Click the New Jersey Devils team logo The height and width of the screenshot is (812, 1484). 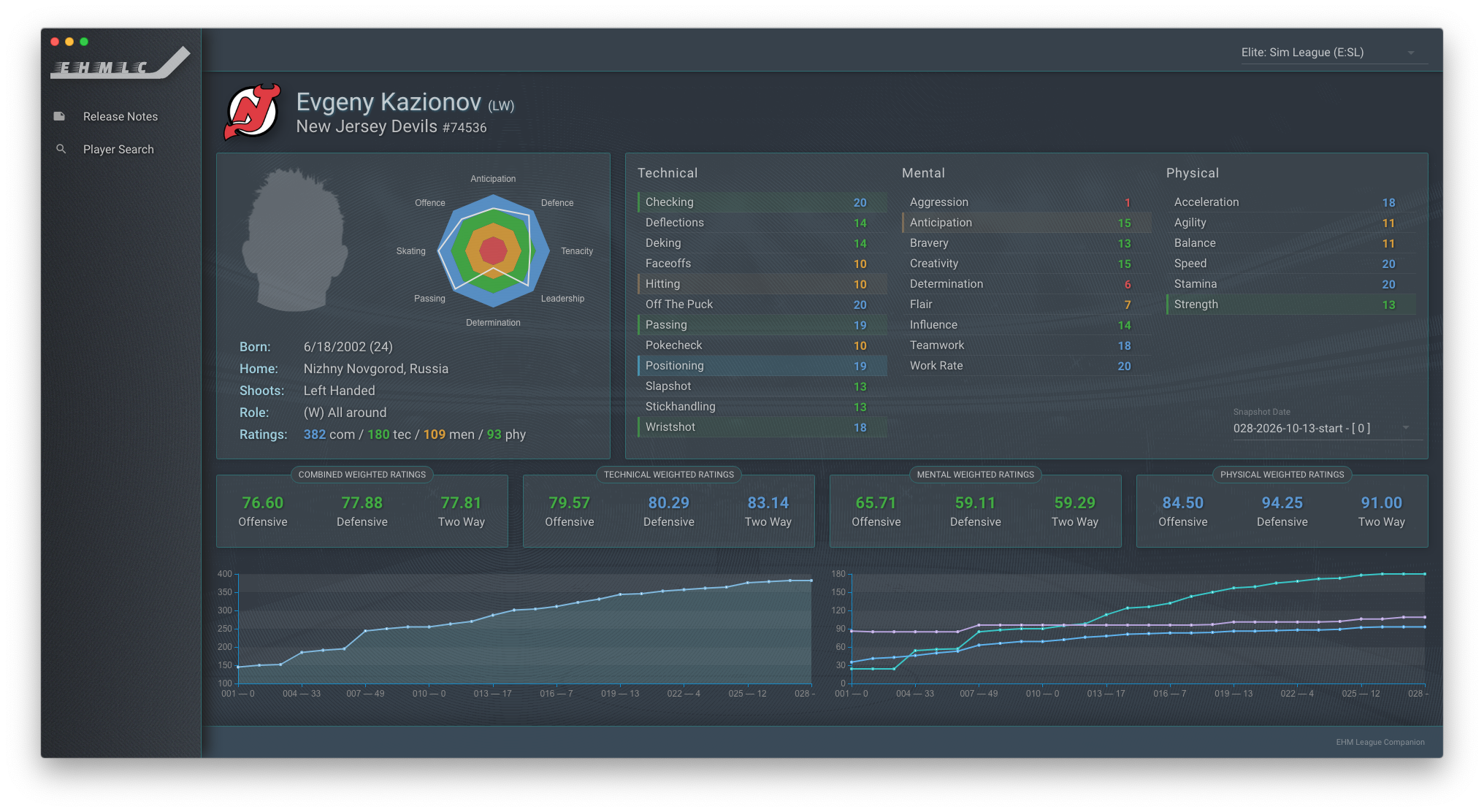pyautogui.click(x=252, y=112)
